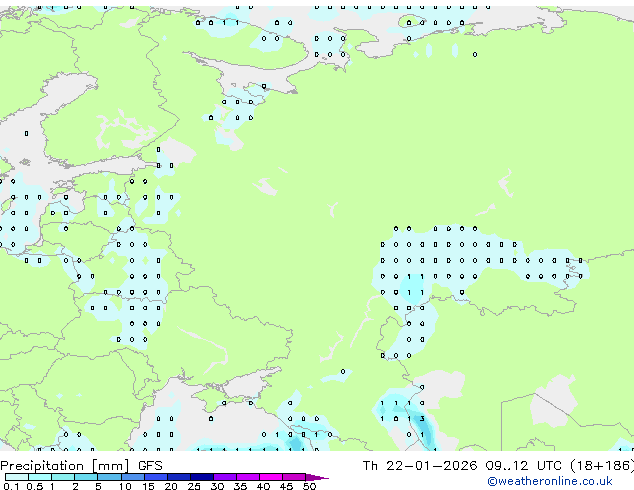
Task: Click the '50' legend scale label
Action: pyautogui.click(x=309, y=486)
